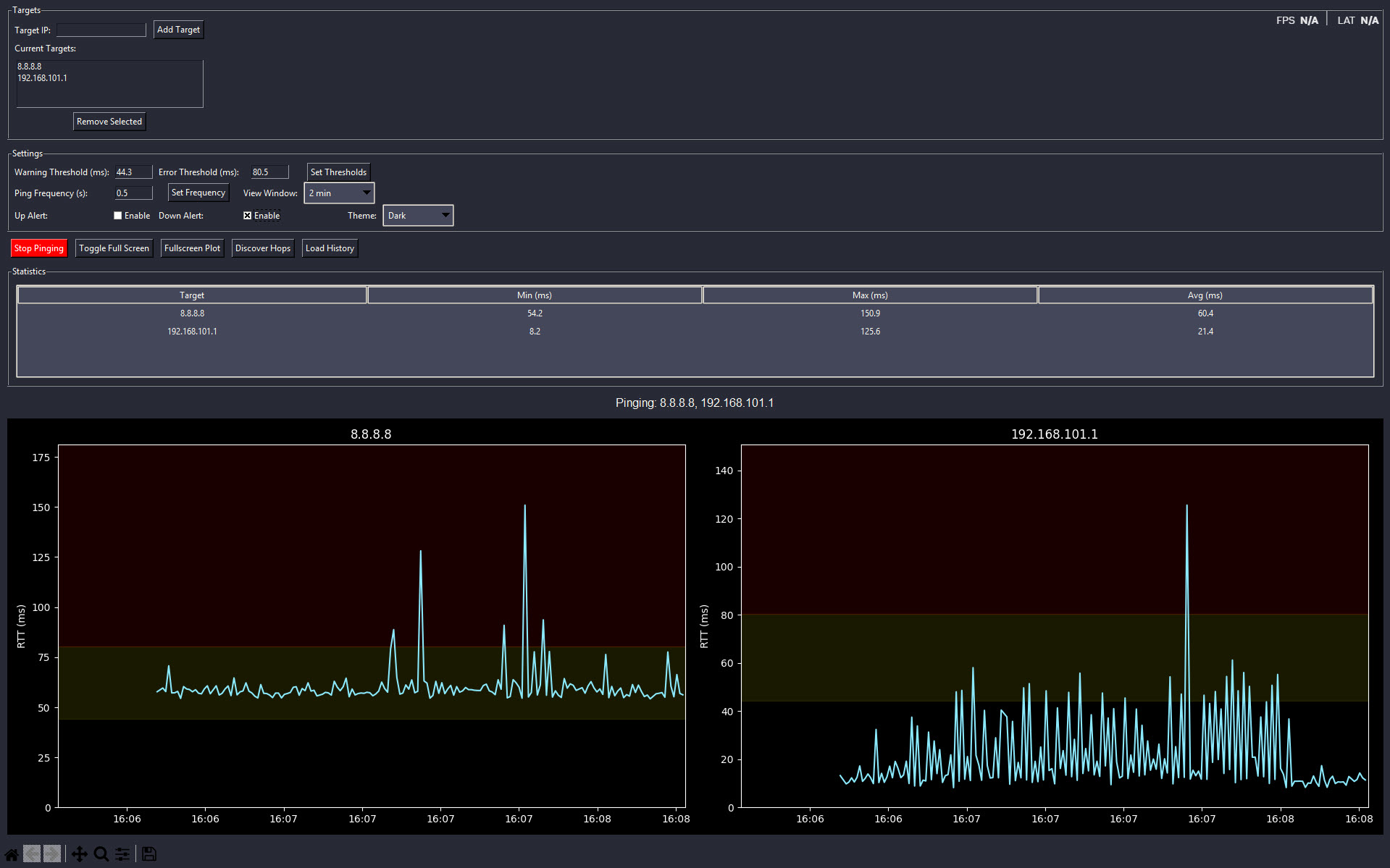Select 8.8.8.8 in Current Targets list
Screen dimensions: 1390x868
click(30, 66)
